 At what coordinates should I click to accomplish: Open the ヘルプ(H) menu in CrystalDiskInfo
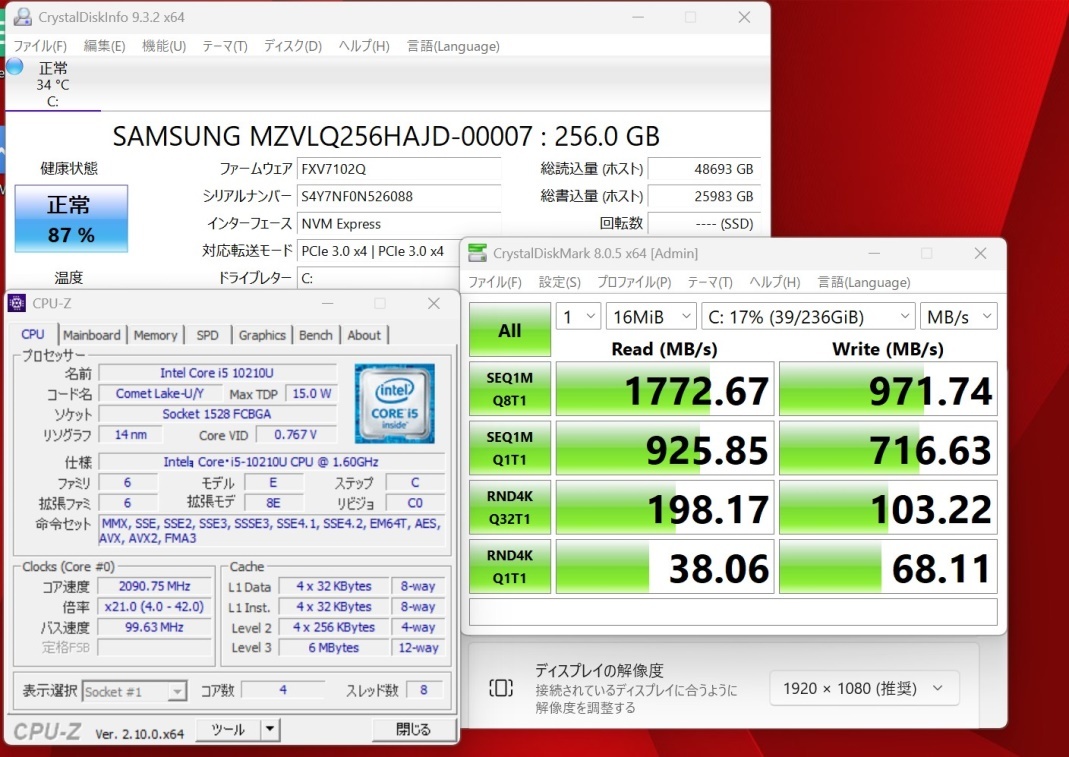tap(364, 46)
